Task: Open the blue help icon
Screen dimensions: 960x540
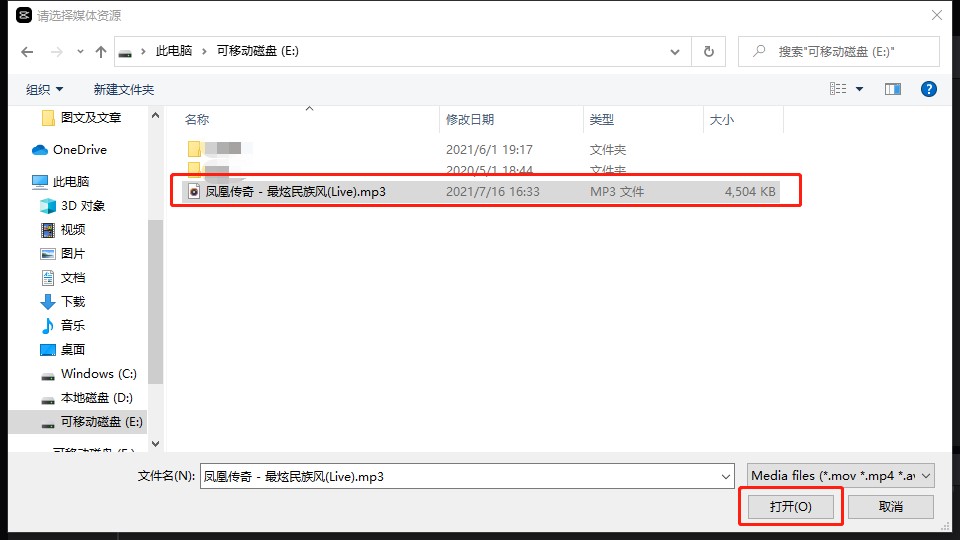Action: tap(929, 89)
